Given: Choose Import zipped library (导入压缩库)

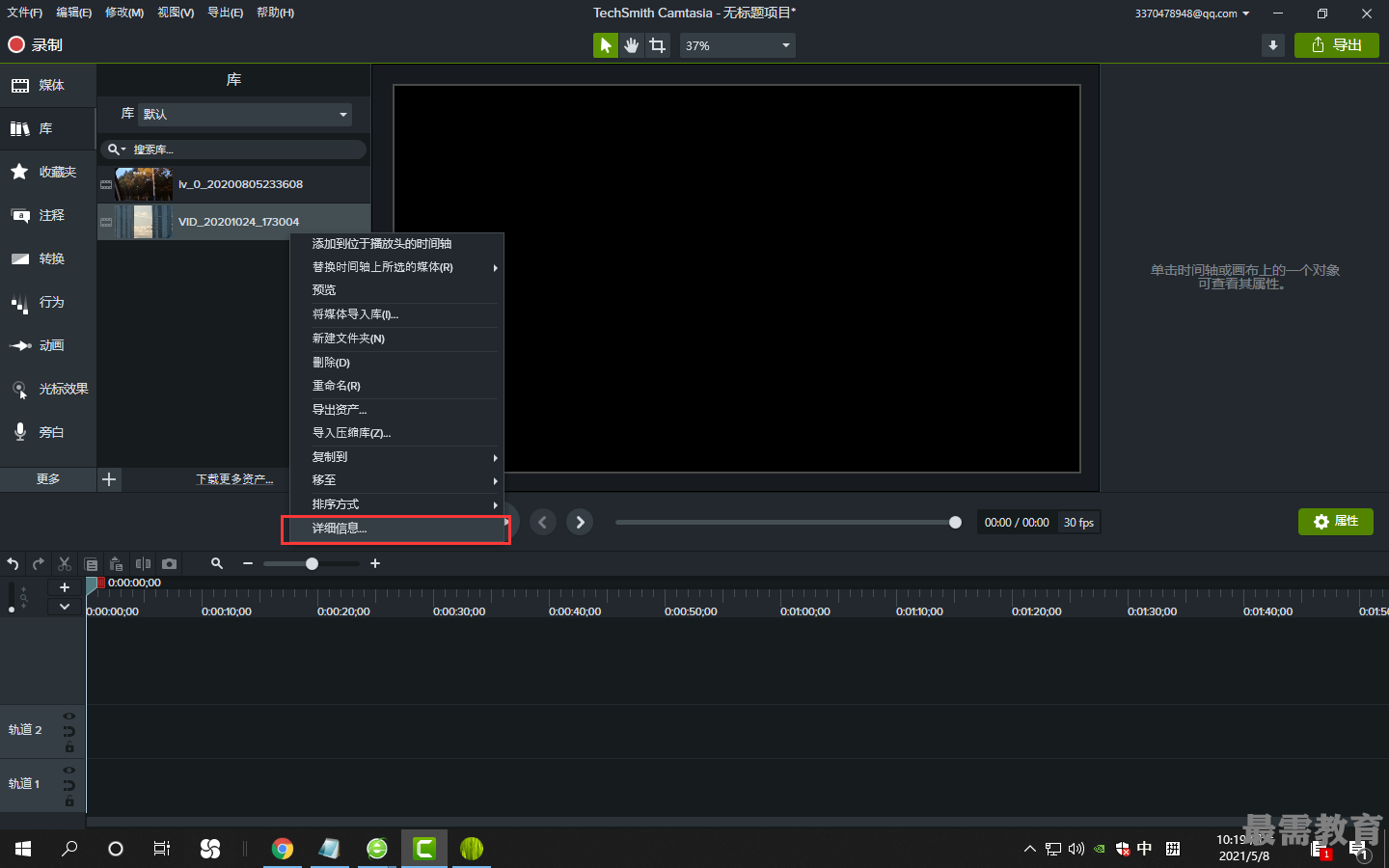Looking at the screenshot, I should pyautogui.click(x=396, y=433).
